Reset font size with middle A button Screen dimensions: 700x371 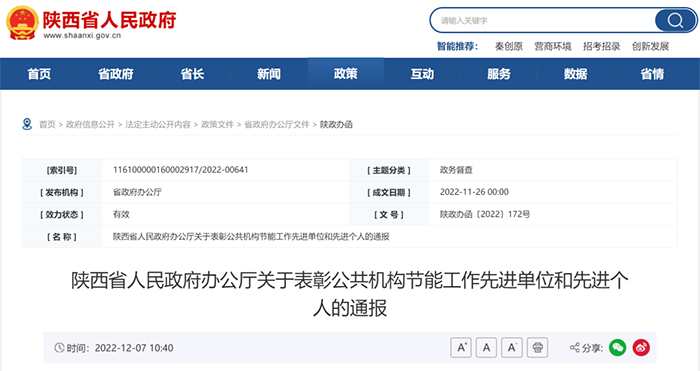click(487, 347)
